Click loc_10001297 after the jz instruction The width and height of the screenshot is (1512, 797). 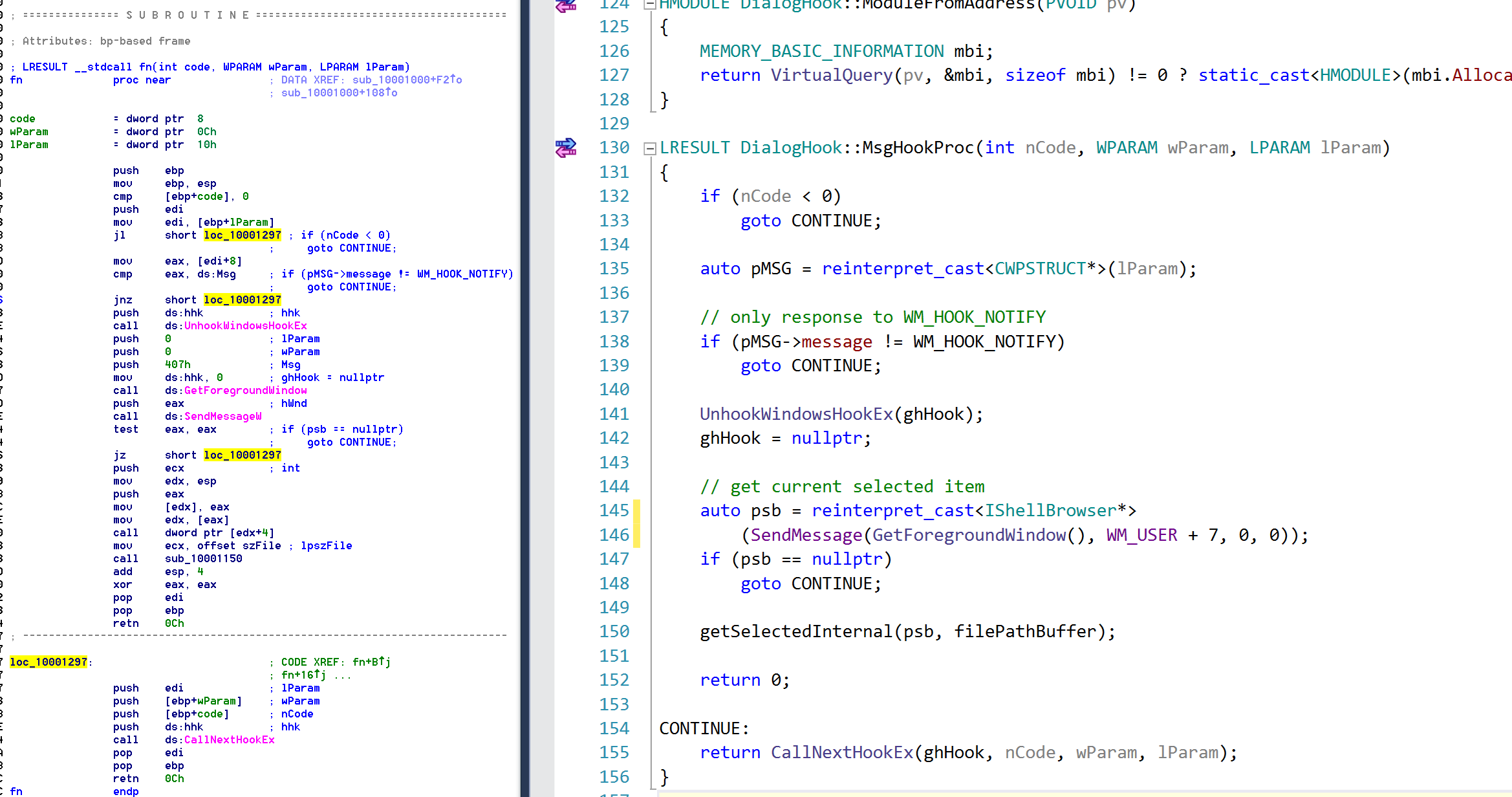pos(243,455)
